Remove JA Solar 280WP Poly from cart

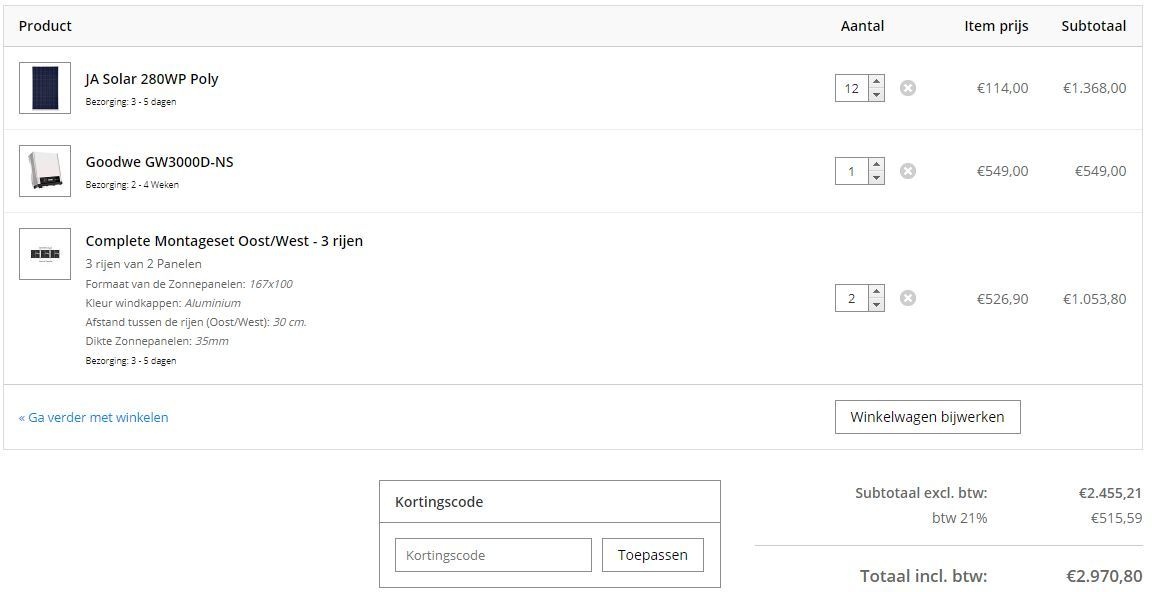907,88
